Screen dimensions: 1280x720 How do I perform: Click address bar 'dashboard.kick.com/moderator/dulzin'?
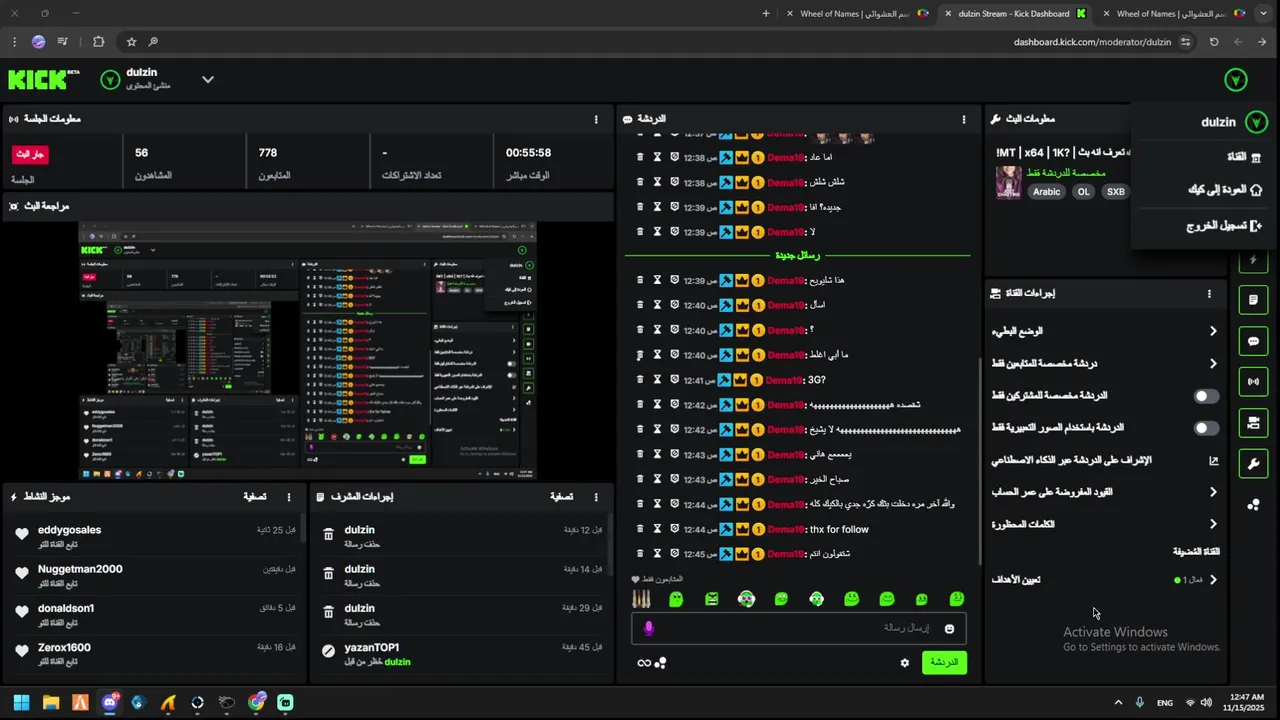coord(1092,42)
